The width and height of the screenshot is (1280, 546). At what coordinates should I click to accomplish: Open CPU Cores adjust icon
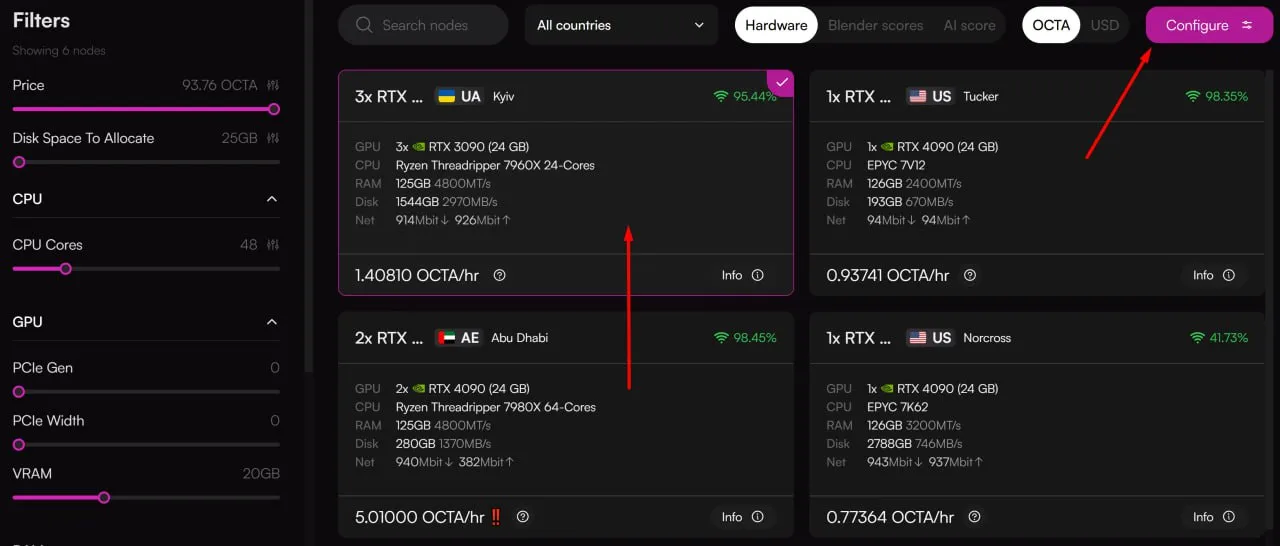(273, 245)
